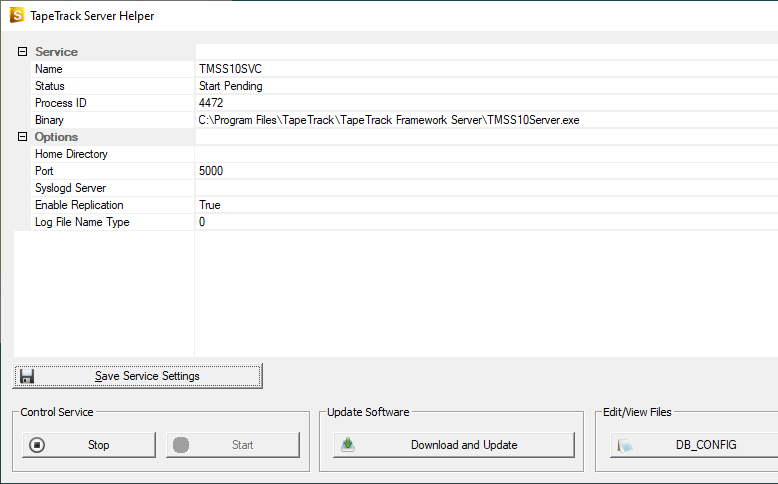Click Download and Update
This screenshot has width=778, height=484.
pos(454,445)
